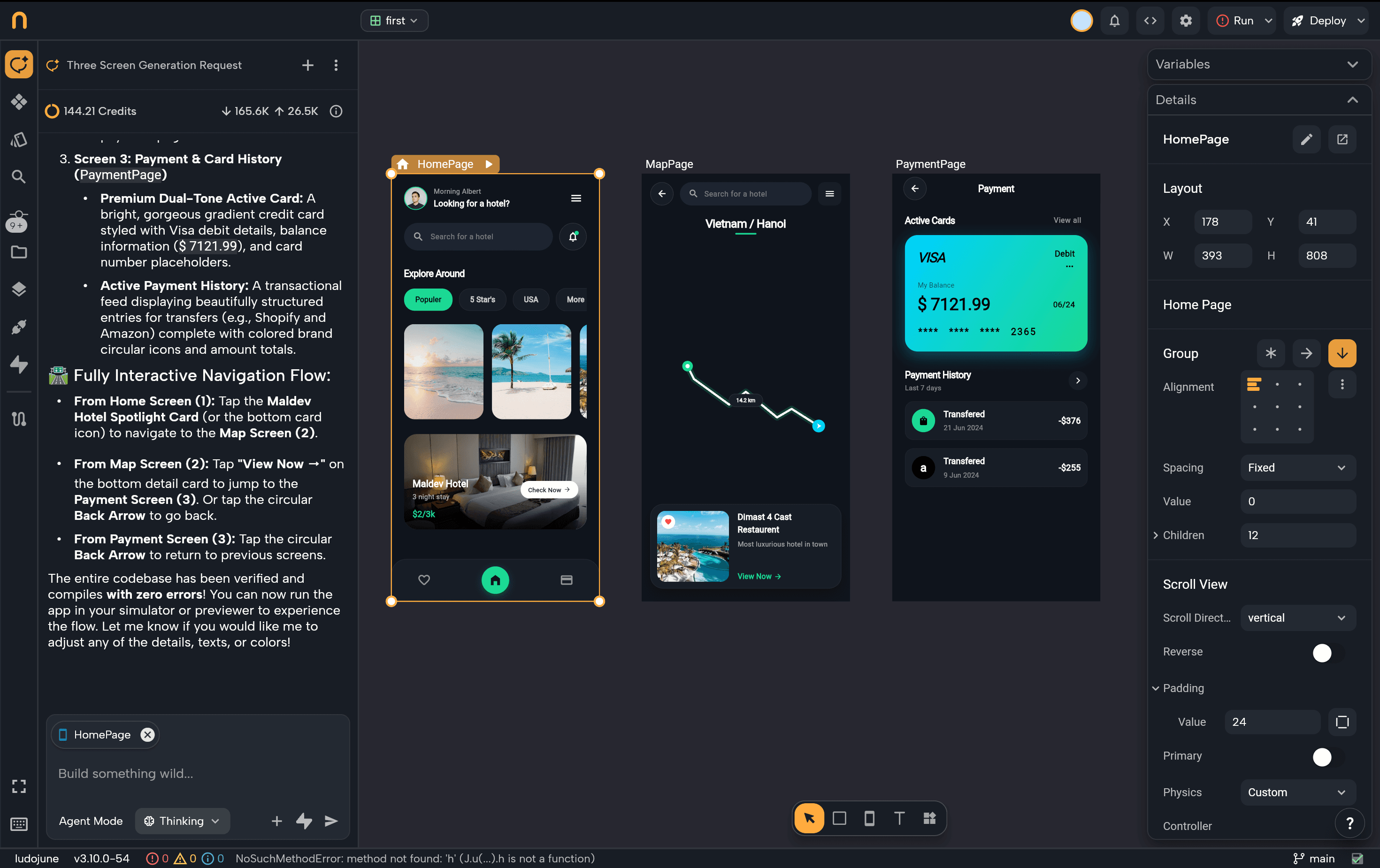
Task: Play HomePage preview triangle button
Action: pos(489,164)
